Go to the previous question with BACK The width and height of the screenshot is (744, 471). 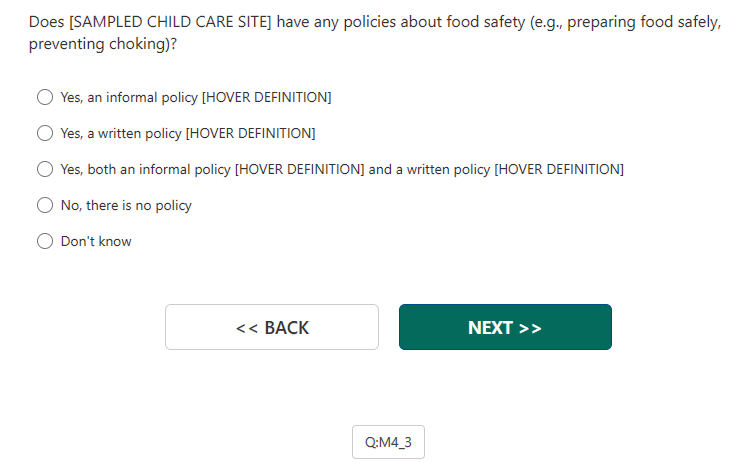[272, 327]
